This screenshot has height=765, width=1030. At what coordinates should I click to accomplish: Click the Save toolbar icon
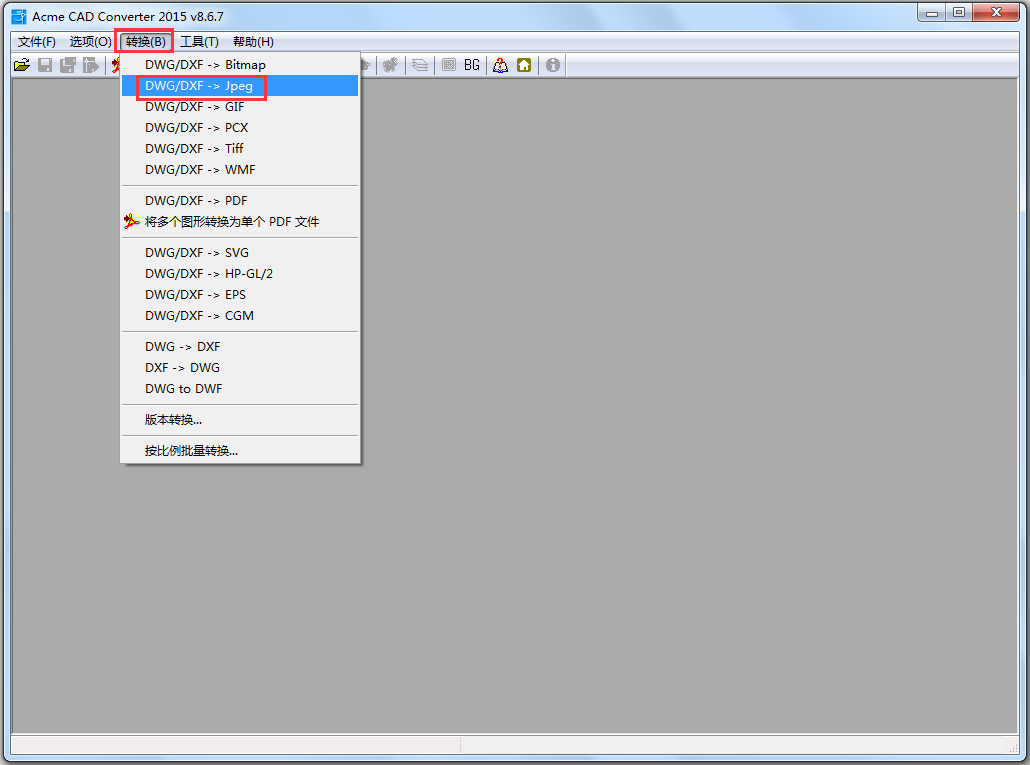45,65
